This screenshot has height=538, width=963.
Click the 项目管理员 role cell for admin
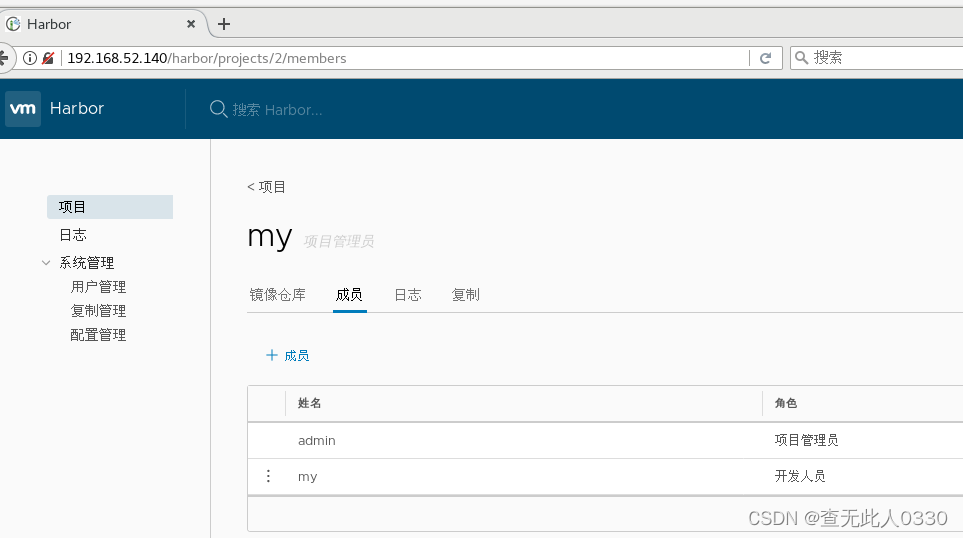pos(806,440)
